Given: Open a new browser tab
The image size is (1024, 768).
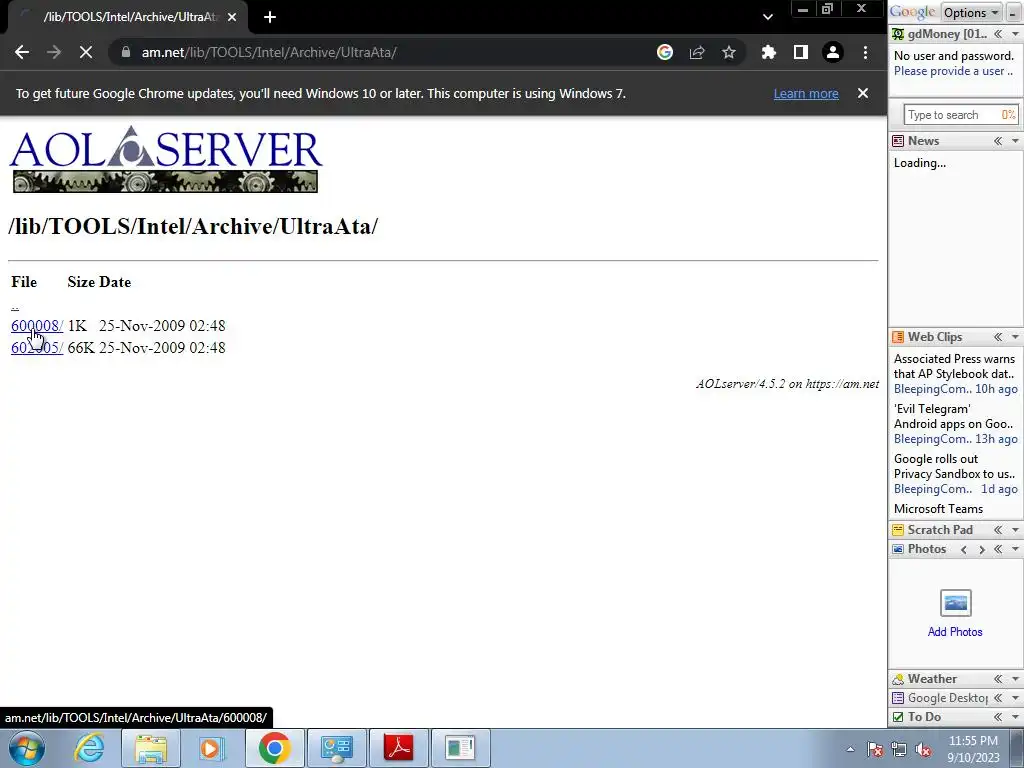Looking at the screenshot, I should point(270,17).
